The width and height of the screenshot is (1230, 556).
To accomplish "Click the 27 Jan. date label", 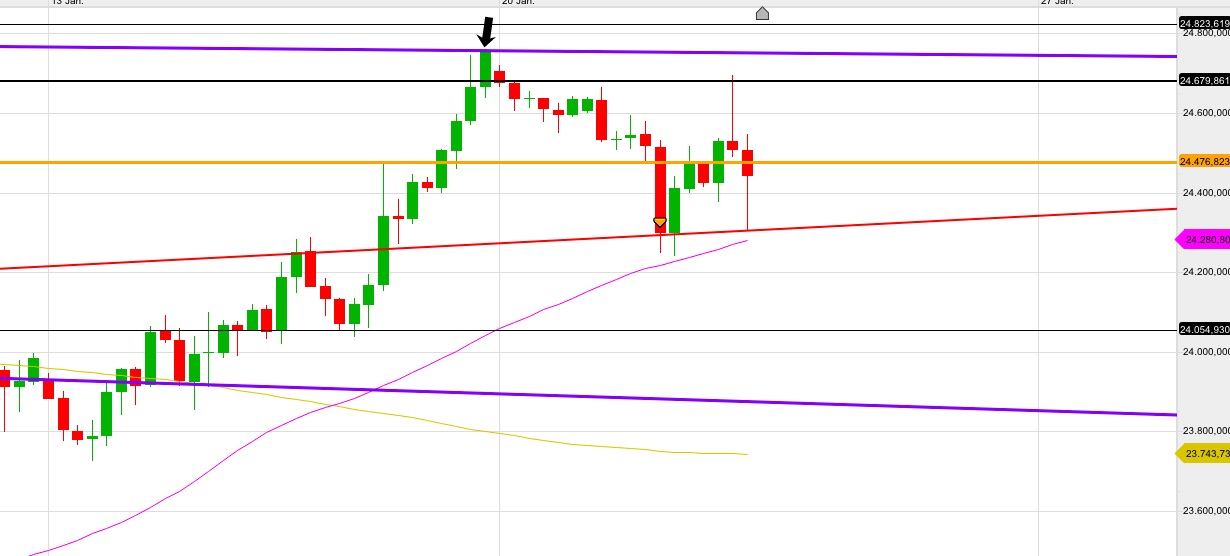I will (1057, 3).
